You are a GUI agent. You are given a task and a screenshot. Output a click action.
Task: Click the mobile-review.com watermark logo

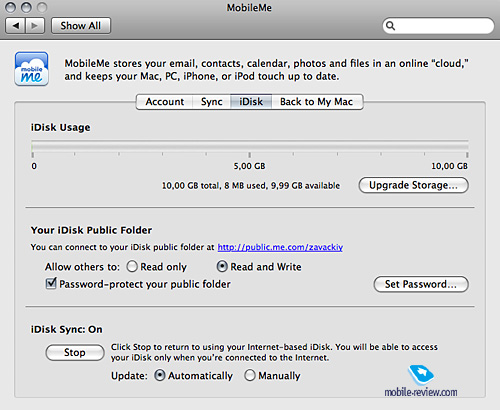[x=421, y=382]
